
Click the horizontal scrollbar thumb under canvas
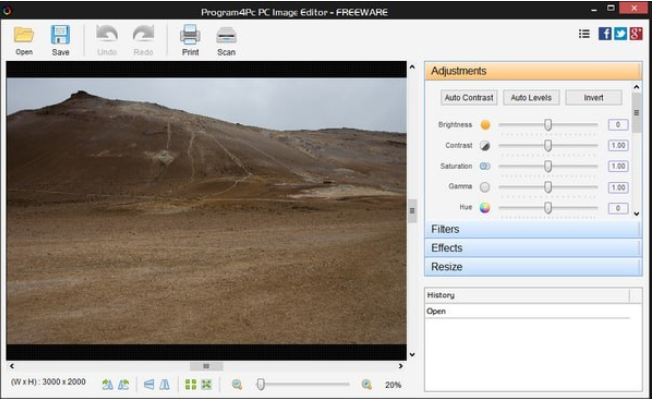pyautogui.click(x=206, y=366)
